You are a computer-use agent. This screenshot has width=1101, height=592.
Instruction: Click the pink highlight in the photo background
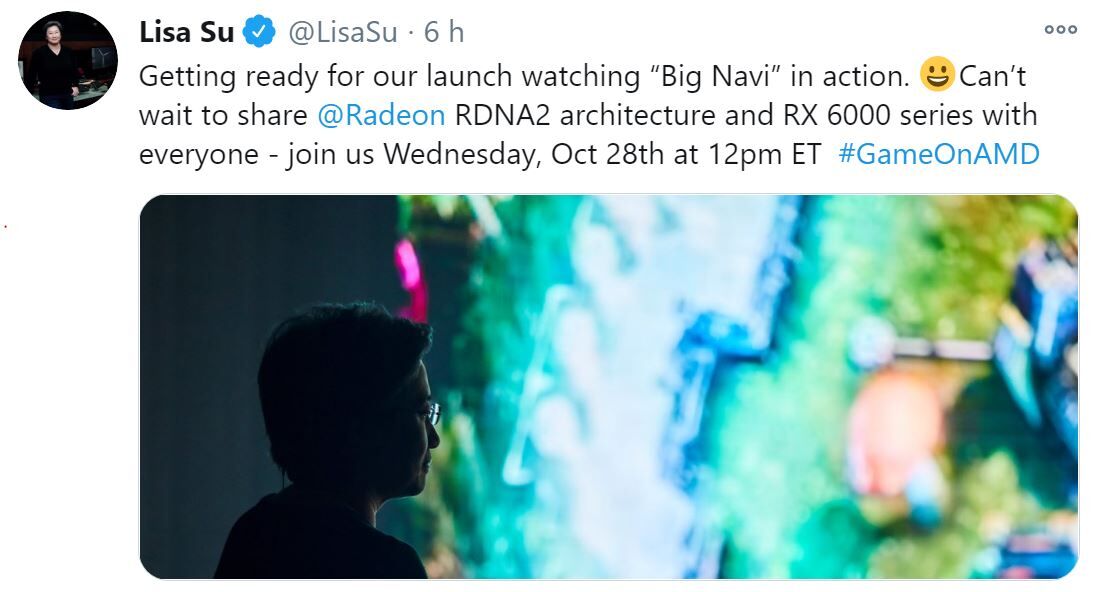(411, 279)
